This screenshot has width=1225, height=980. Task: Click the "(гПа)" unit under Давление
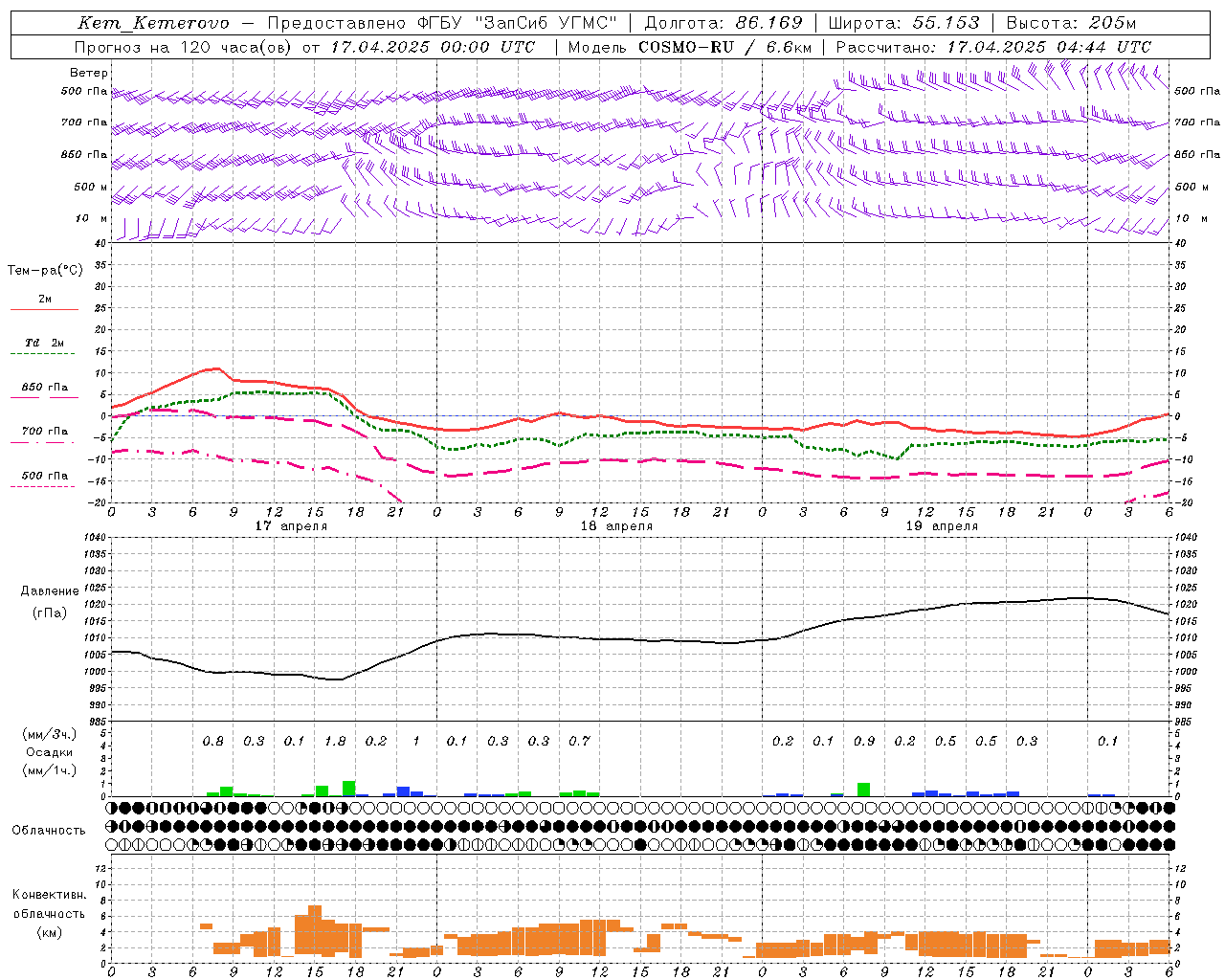tap(50, 612)
